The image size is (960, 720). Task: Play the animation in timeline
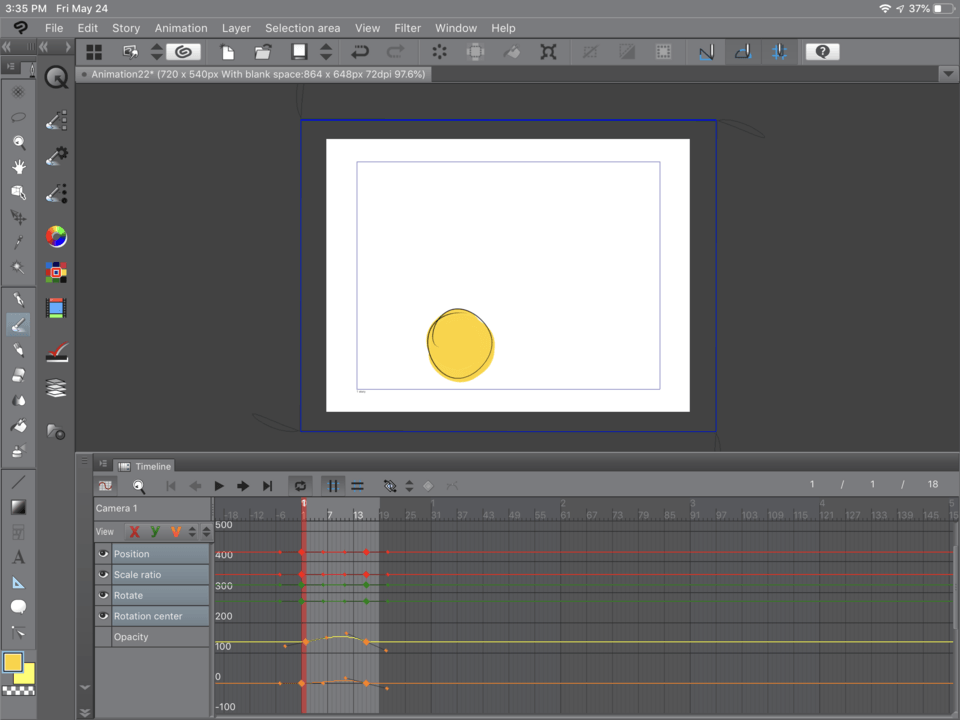coord(219,486)
